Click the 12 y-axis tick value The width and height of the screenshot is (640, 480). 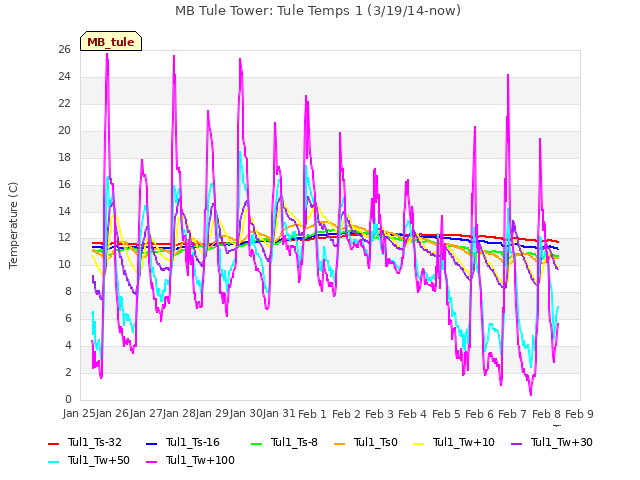[x=64, y=238]
